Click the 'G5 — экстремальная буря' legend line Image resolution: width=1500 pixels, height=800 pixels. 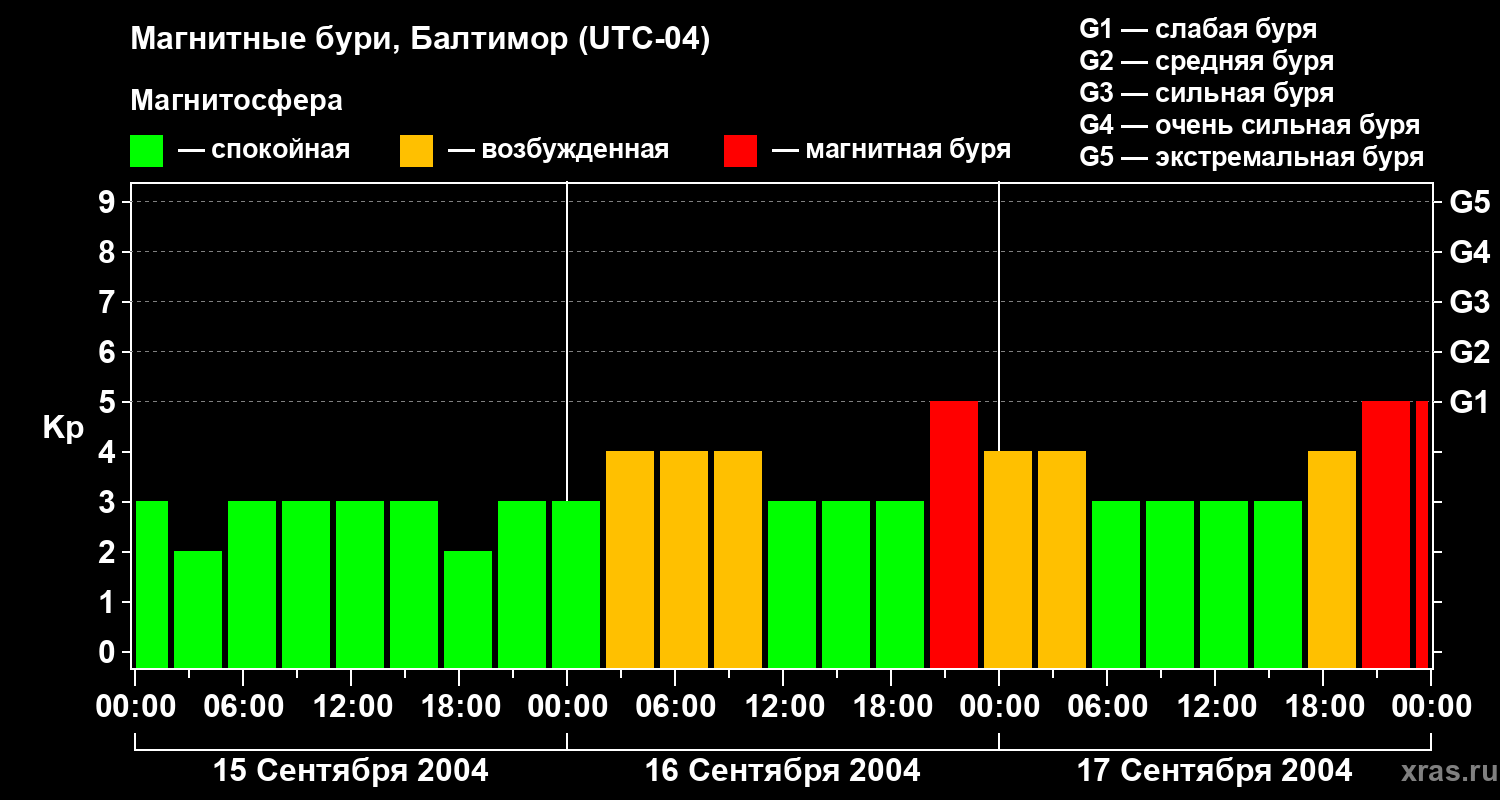1252,157
